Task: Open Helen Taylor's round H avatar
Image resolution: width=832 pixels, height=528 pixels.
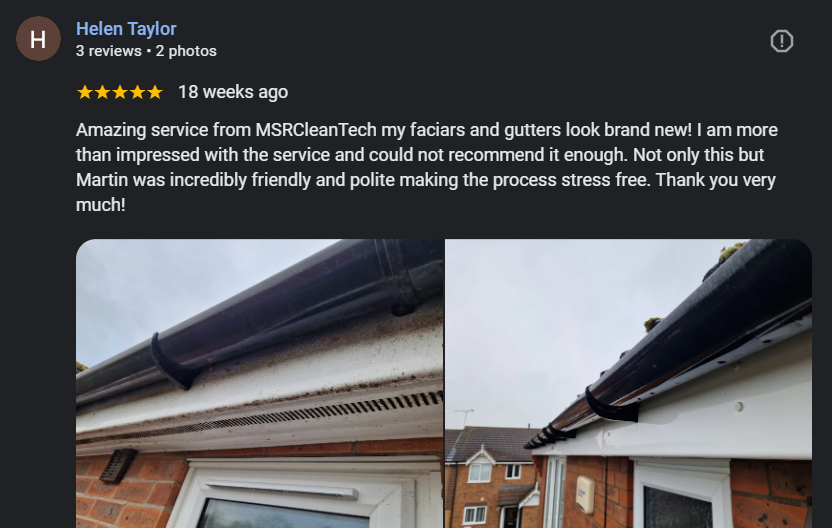Action: point(38,38)
